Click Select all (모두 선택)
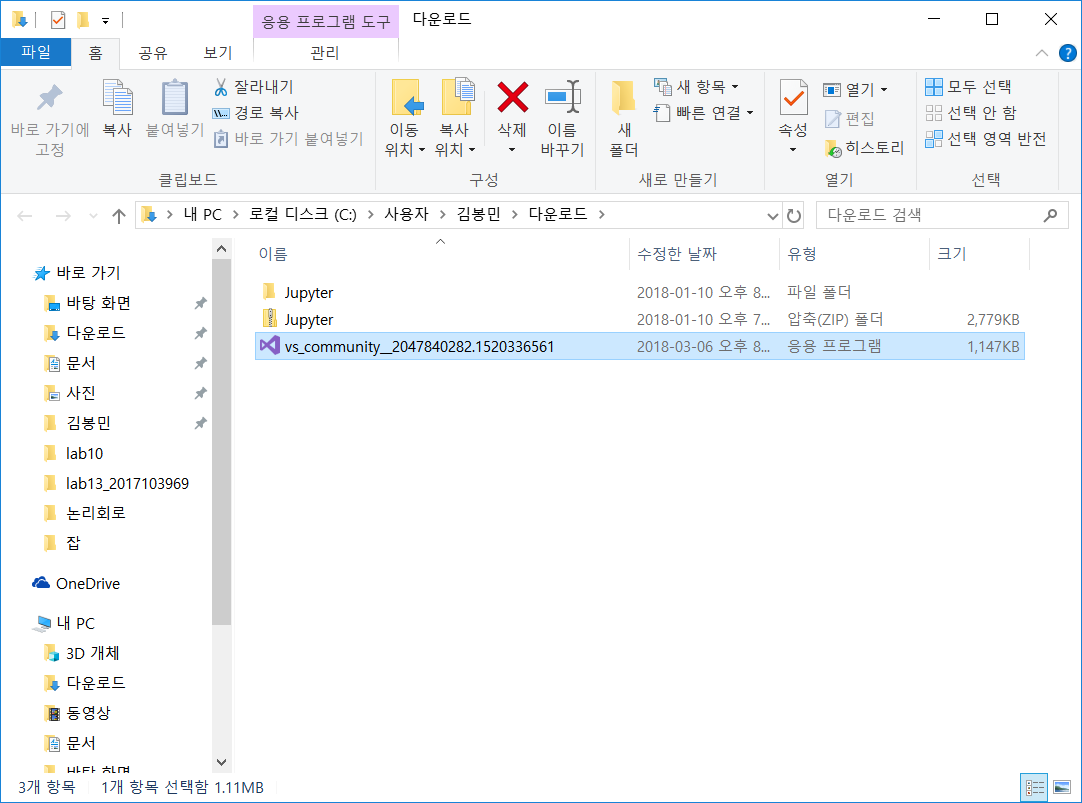The width and height of the screenshot is (1082, 803). click(x=968, y=87)
